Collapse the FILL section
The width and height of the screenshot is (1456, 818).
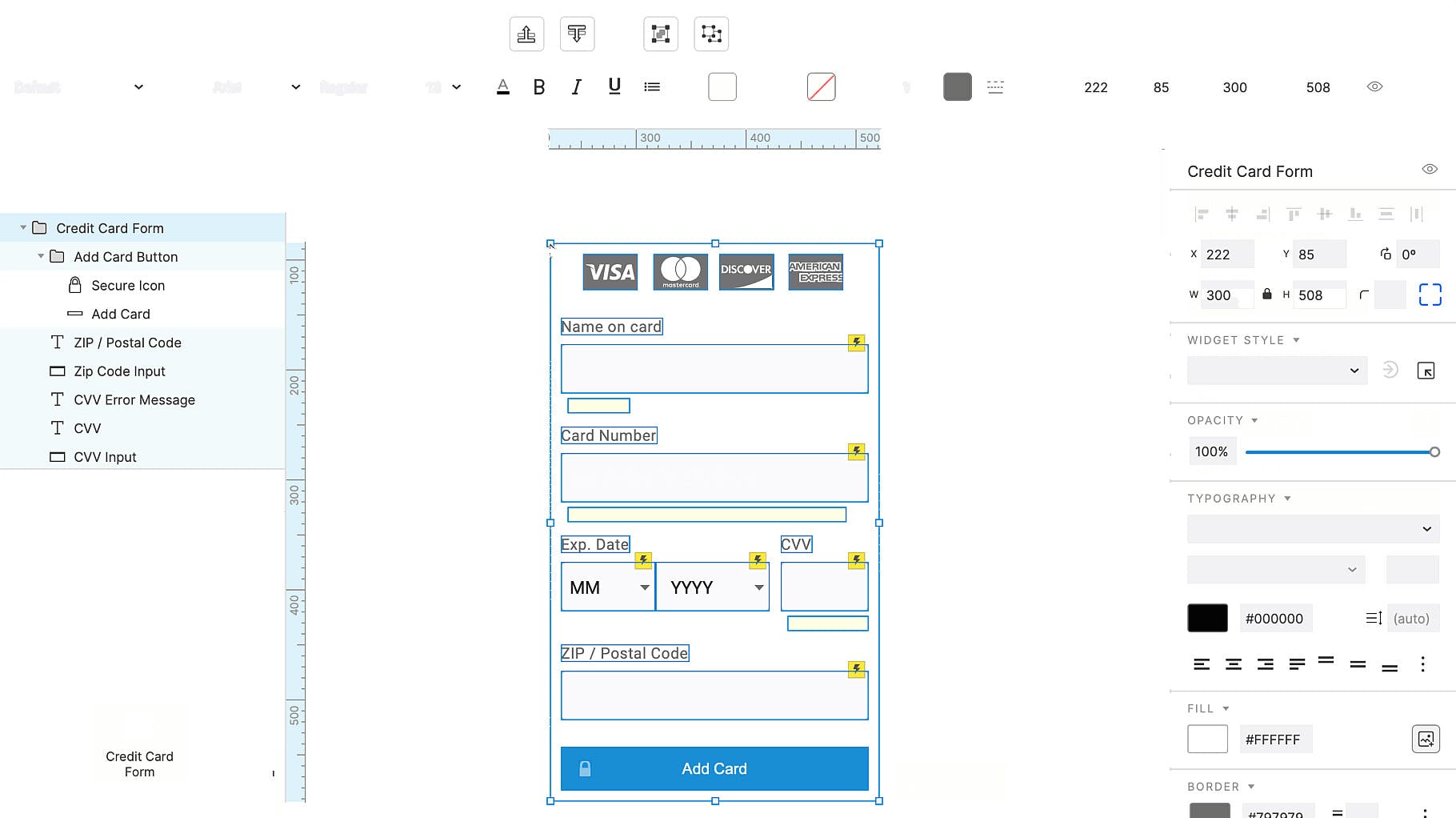[1226, 708]
